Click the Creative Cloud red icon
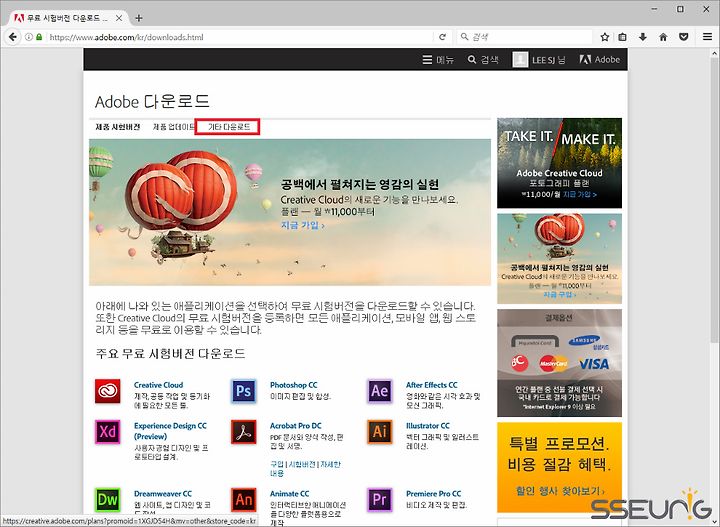 pos(107,391)
